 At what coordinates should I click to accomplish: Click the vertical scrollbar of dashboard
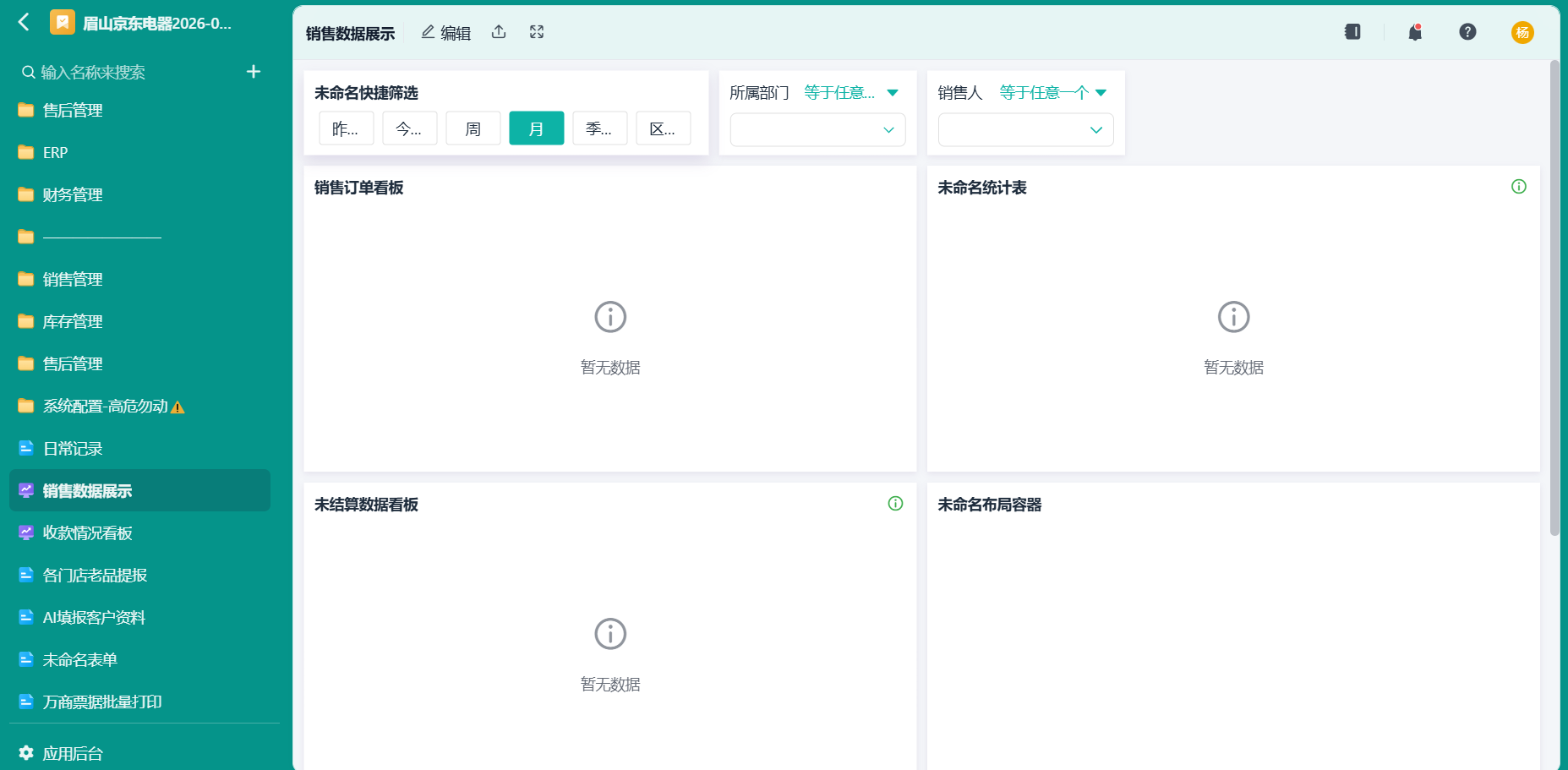(1554, 297)
